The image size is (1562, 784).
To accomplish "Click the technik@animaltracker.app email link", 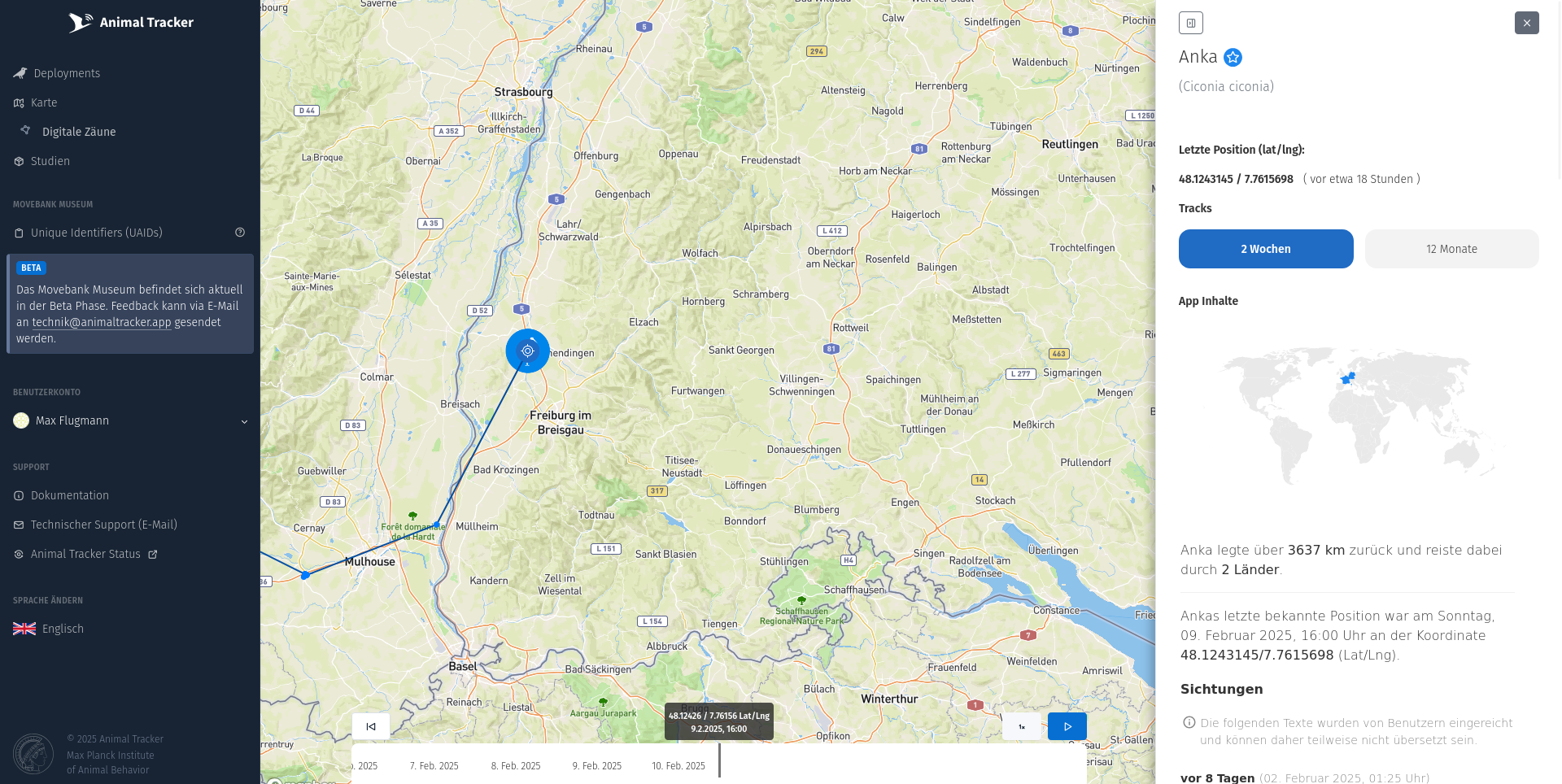I will (102, 322).
